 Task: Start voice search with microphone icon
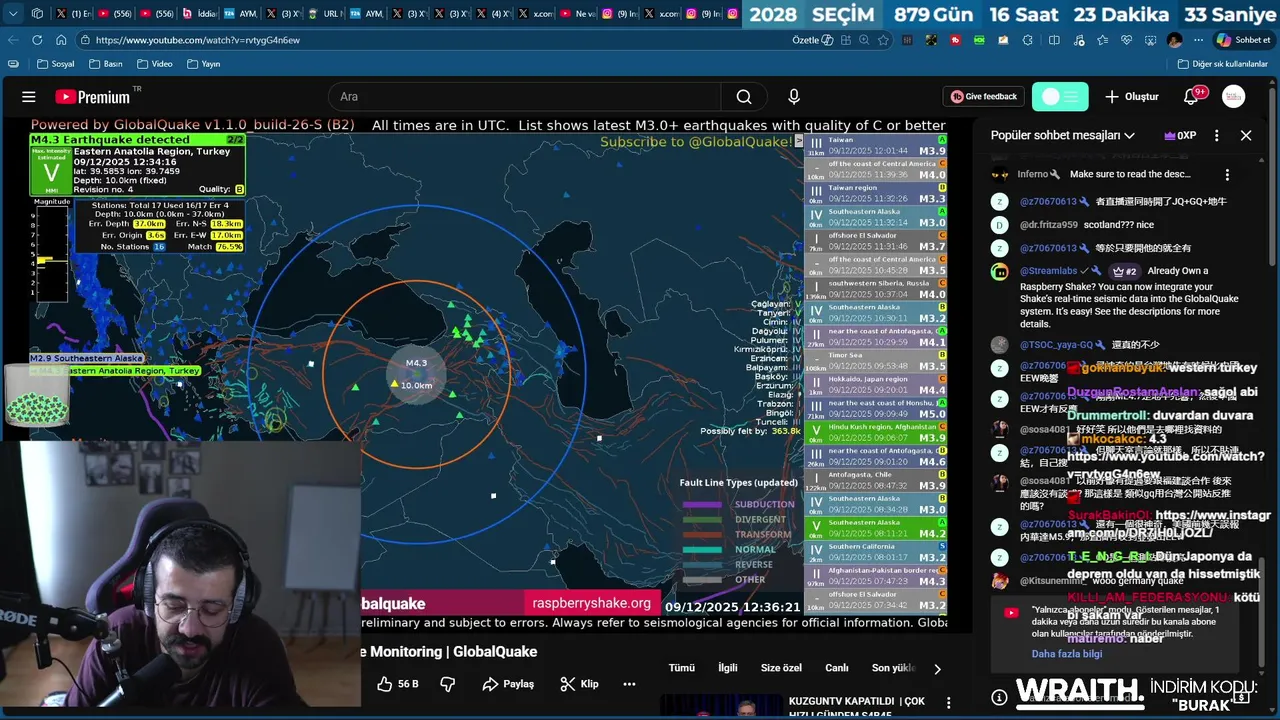[x=794, y=97]
